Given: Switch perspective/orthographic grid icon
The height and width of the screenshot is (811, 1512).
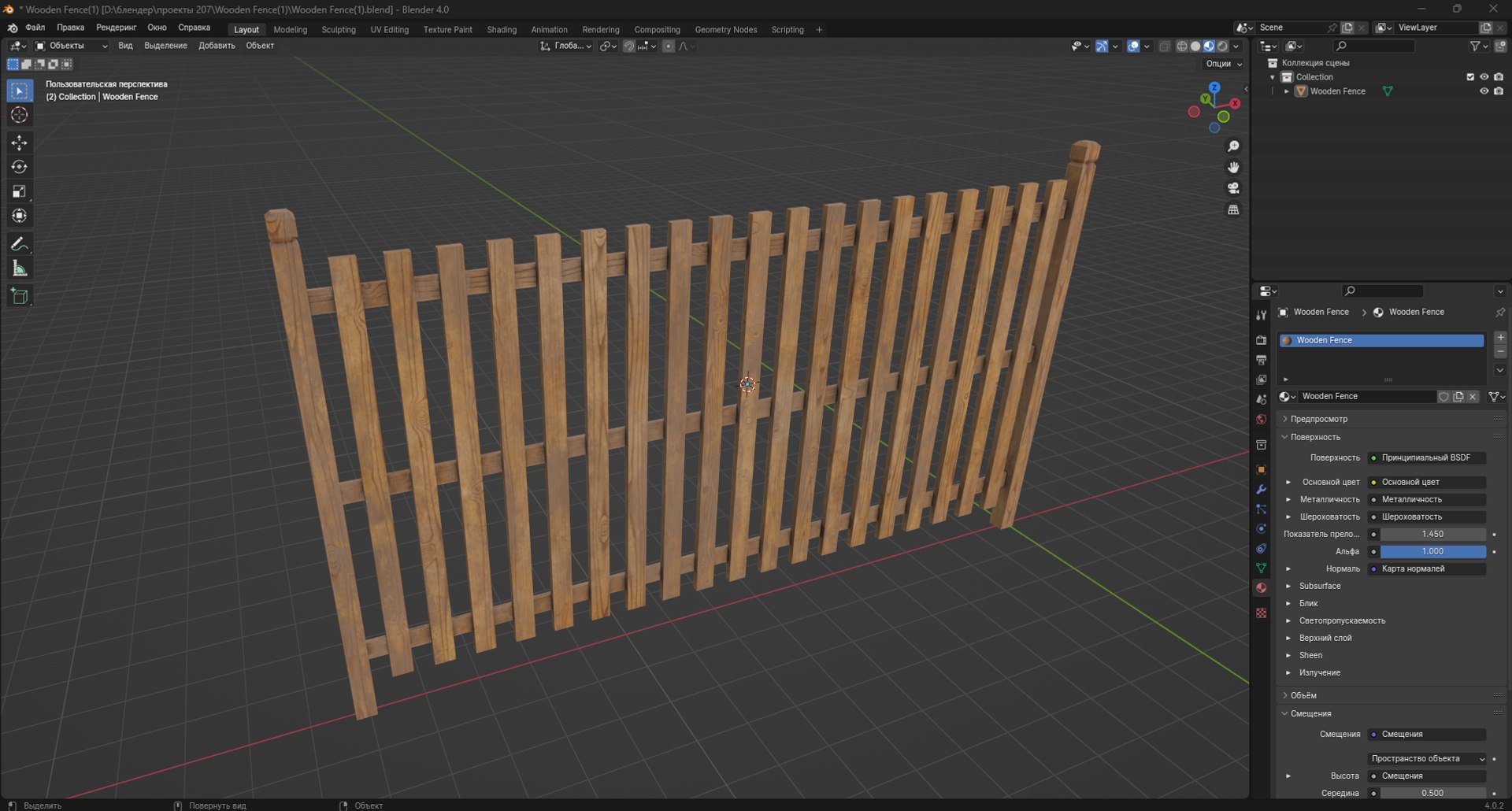Looking at the screenshot, I should click(x=1233, y=209).
